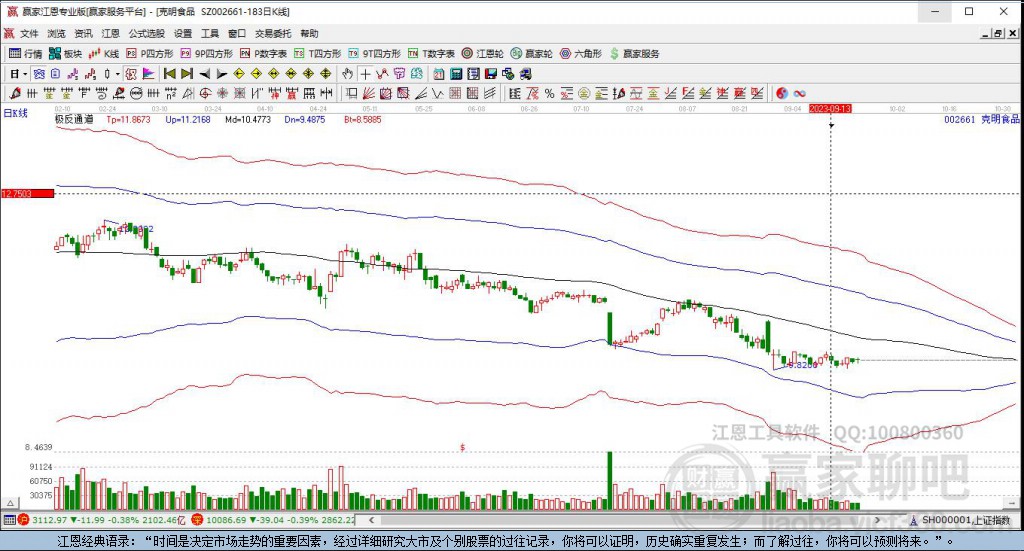1024x551 pixels.
Task: Click the 极反通道 indicator label
Action: (x=74, y=119)
